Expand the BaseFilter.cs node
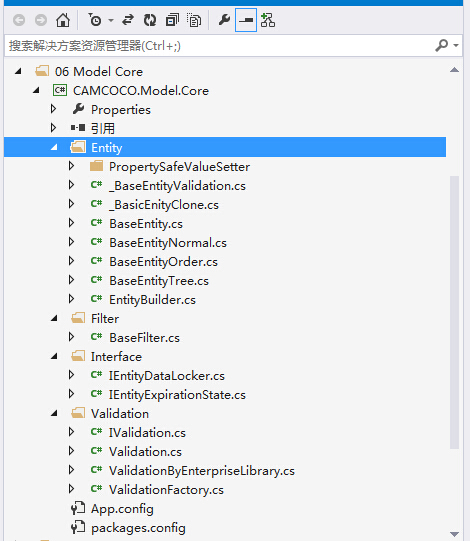The height and width of the screenshot is (541, 470). click(x=71, y=337)
